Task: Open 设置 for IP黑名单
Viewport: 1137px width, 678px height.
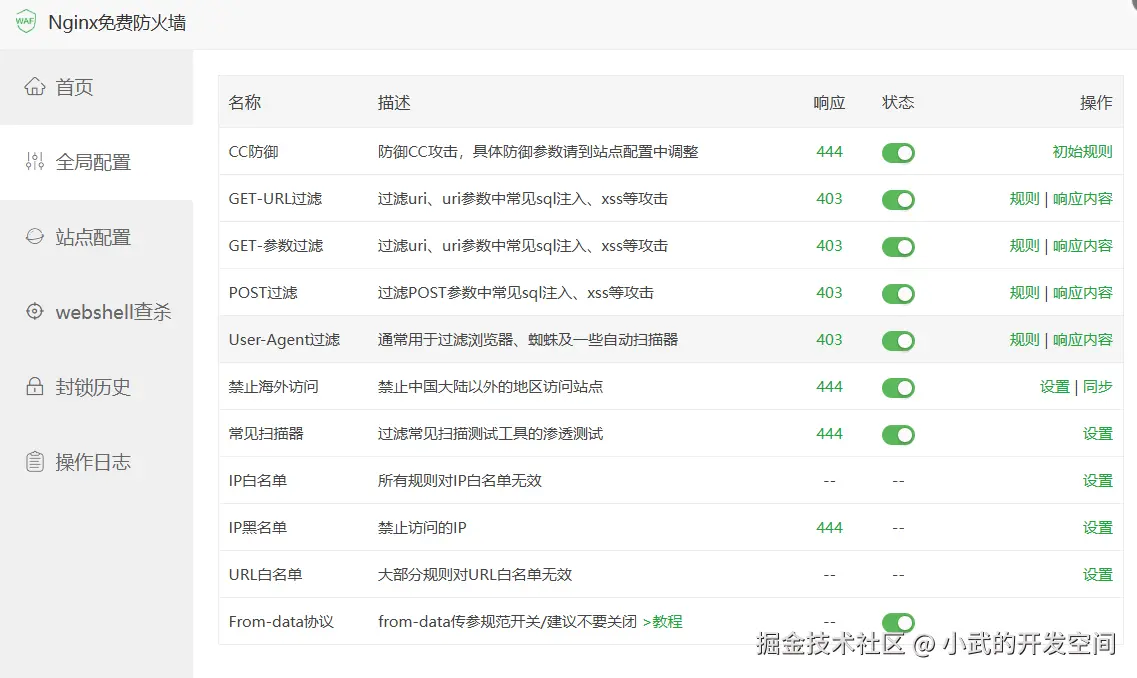Action: coord(1097,528)
